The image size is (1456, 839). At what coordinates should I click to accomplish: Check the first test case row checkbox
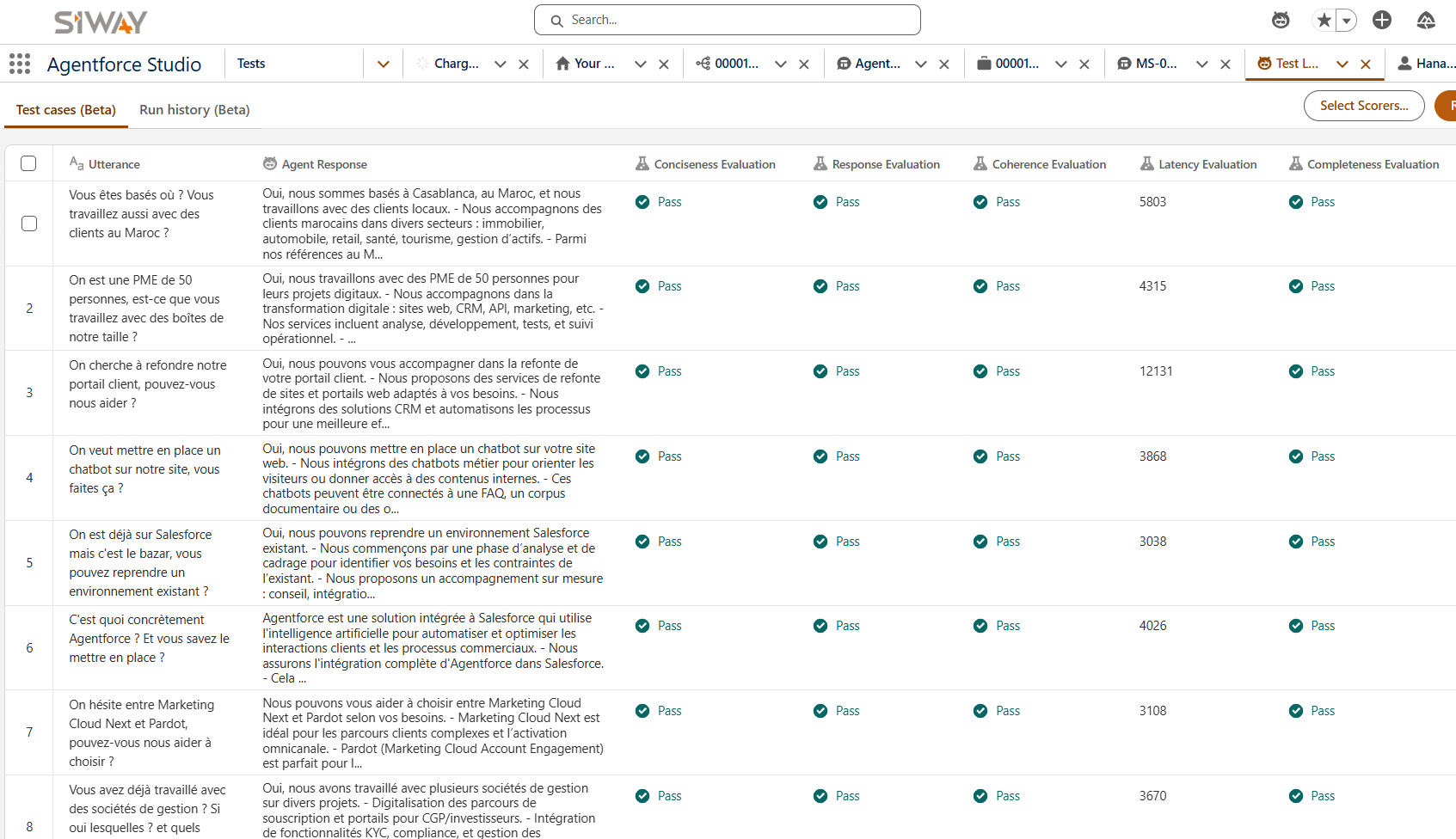29,224
